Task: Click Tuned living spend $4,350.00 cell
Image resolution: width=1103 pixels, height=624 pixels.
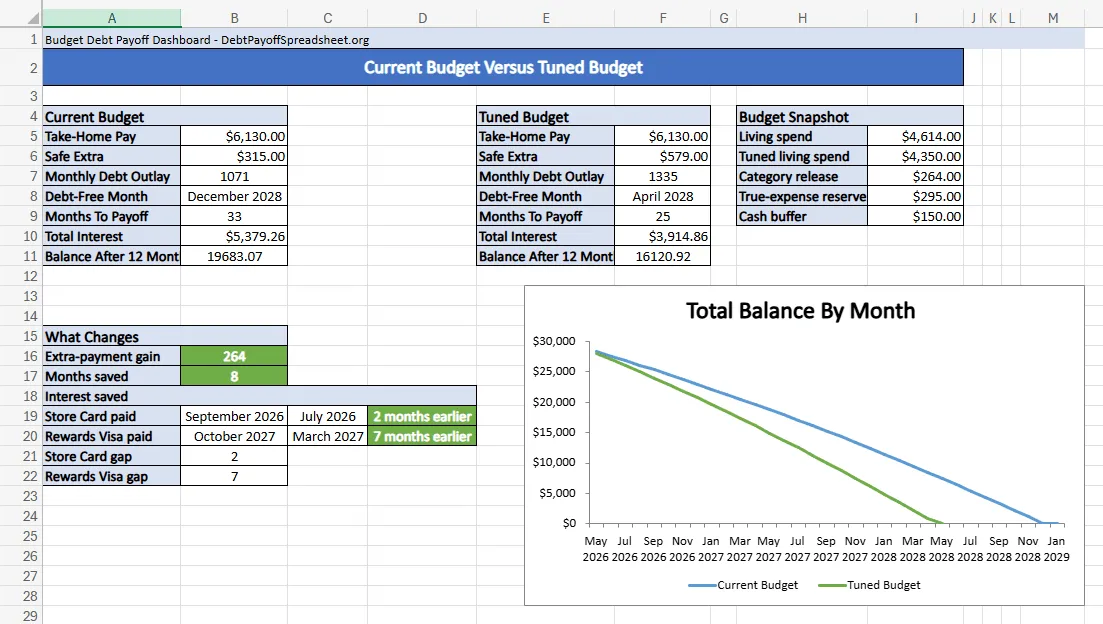Action: (x=915, y=156)
